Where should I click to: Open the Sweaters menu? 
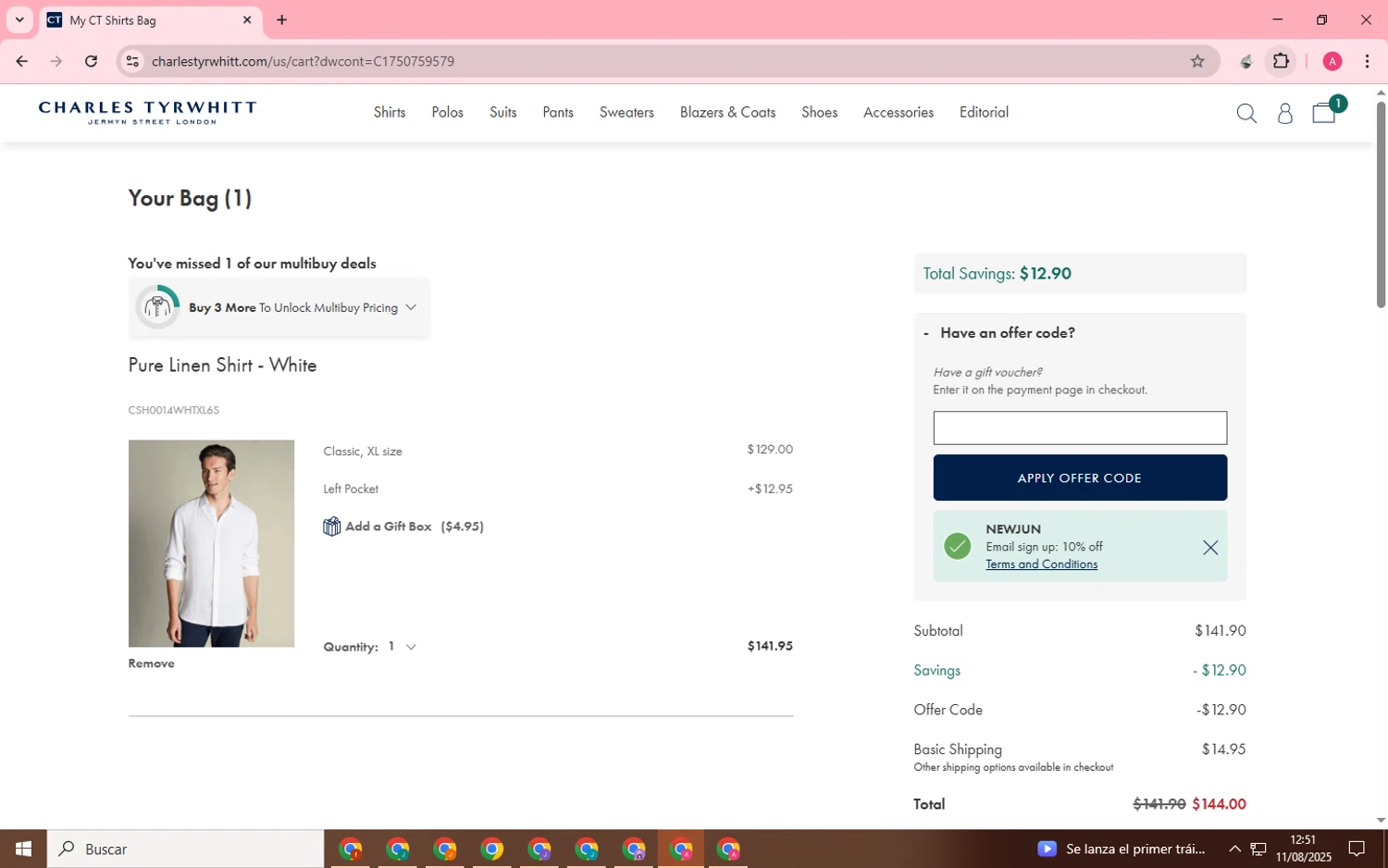626,112
